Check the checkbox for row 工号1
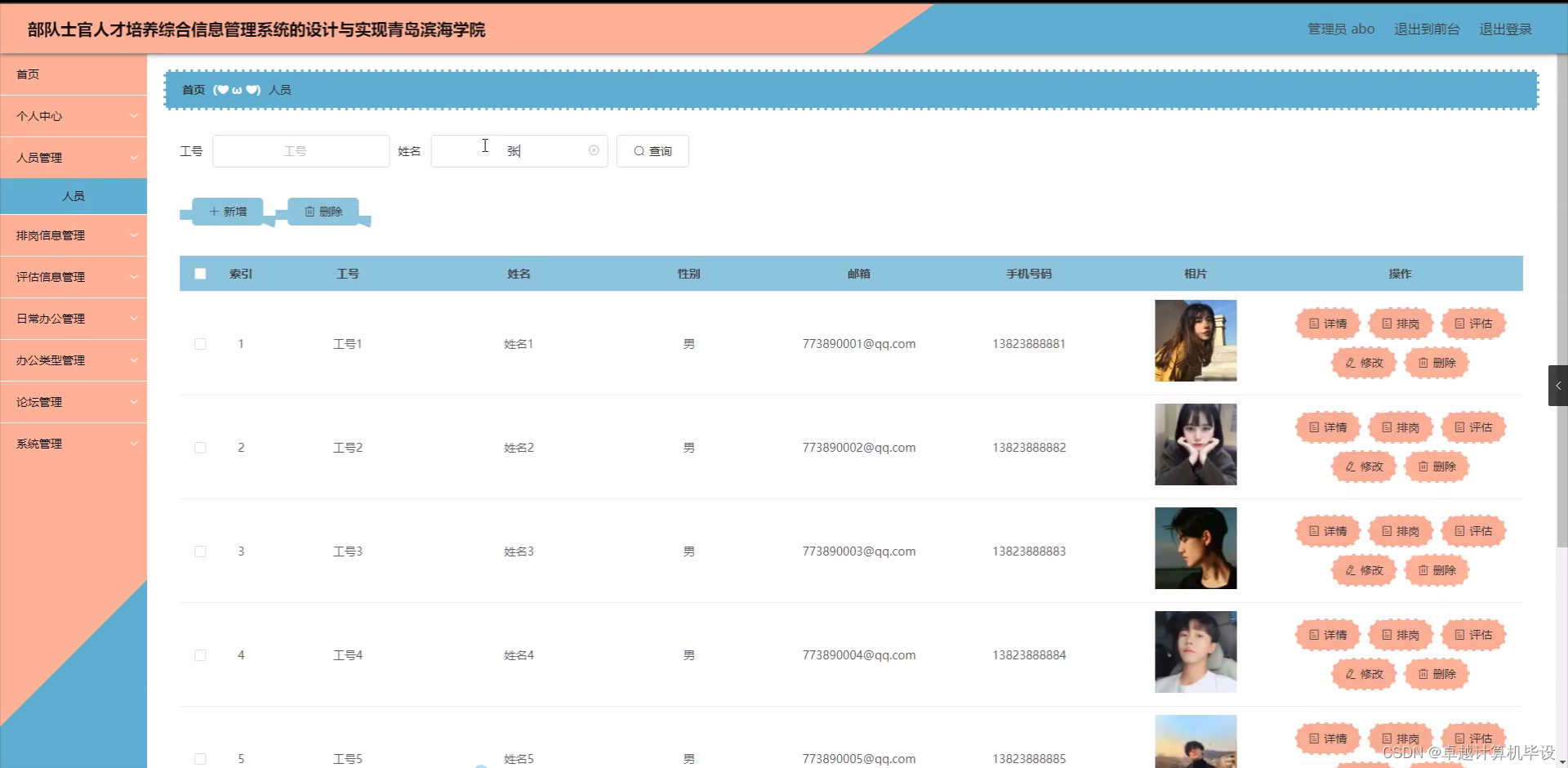Screen dimensions: 1568x768 pyautogui.click(x=200, y=343)
